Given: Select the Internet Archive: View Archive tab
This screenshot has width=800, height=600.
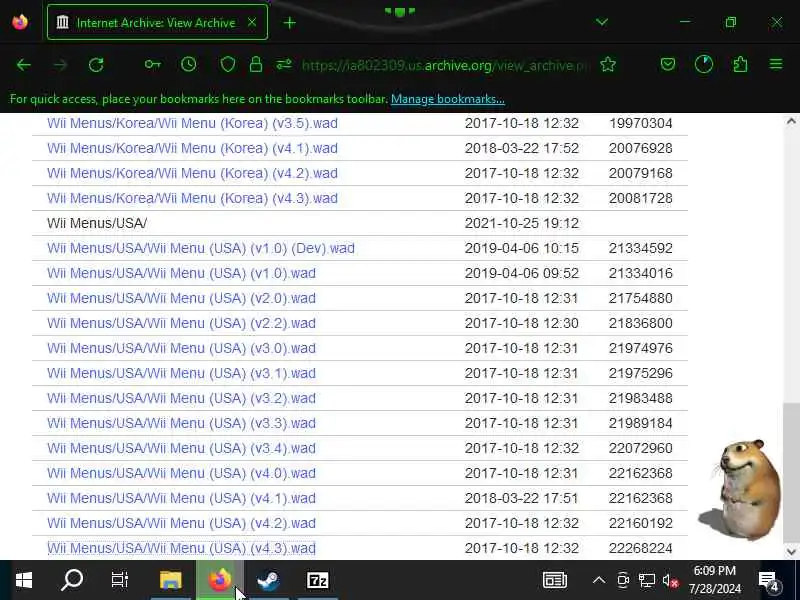Looking at the screenshot, I should [157, 22].
